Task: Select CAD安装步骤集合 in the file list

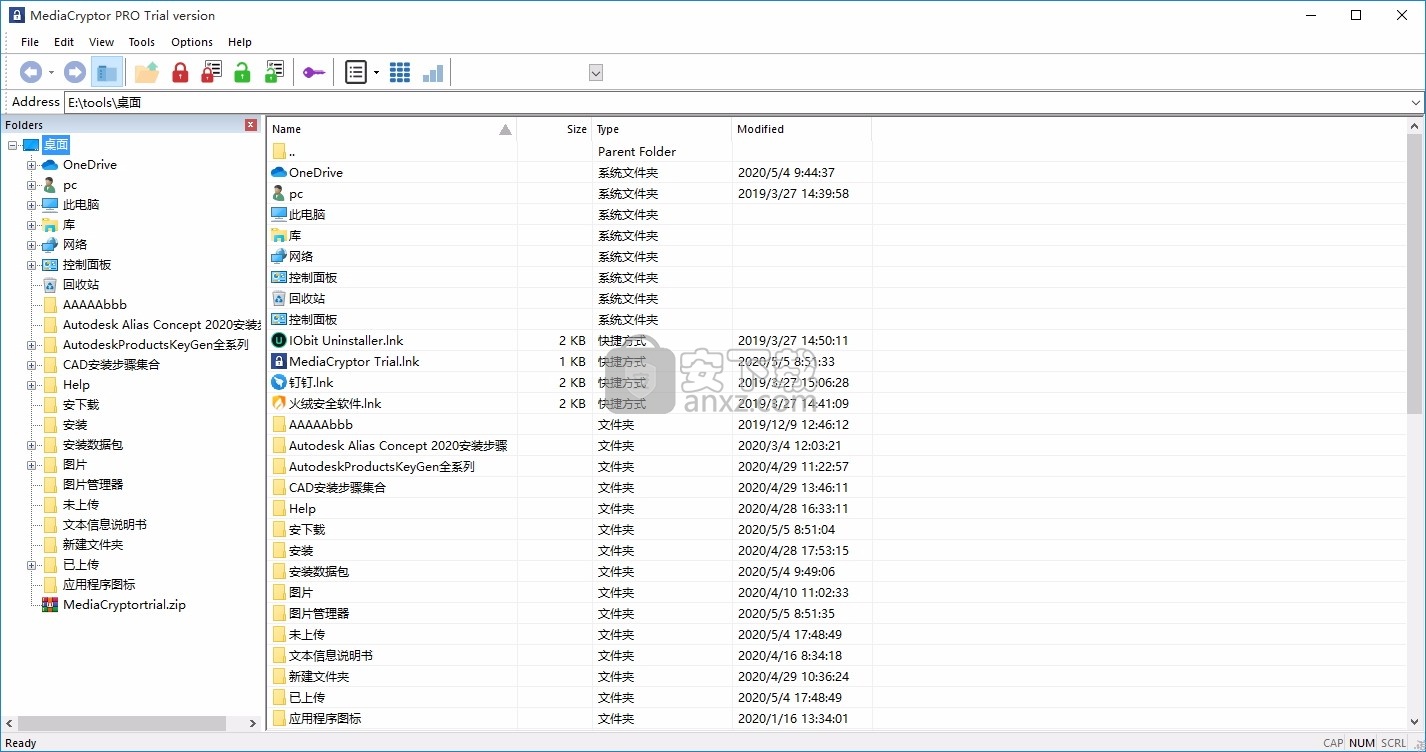Action: tap(337, 488)
